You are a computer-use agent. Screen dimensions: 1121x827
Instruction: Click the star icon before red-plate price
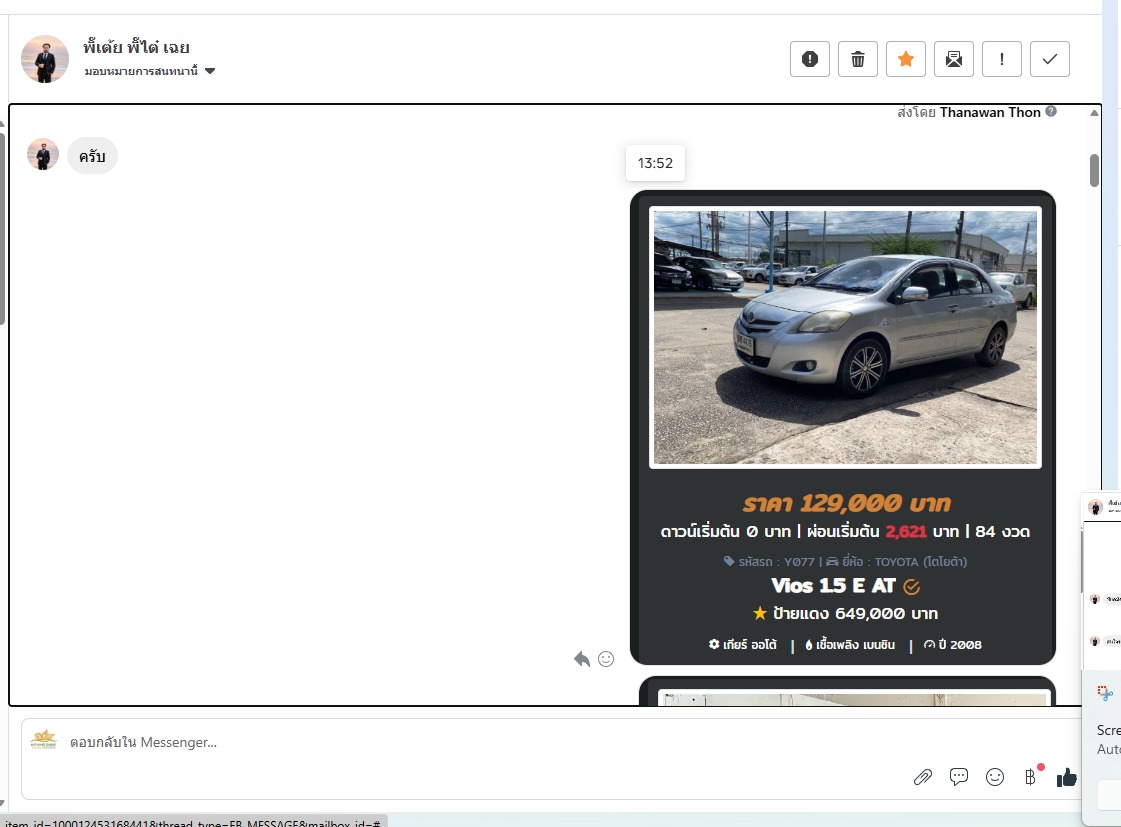(760, 613)
